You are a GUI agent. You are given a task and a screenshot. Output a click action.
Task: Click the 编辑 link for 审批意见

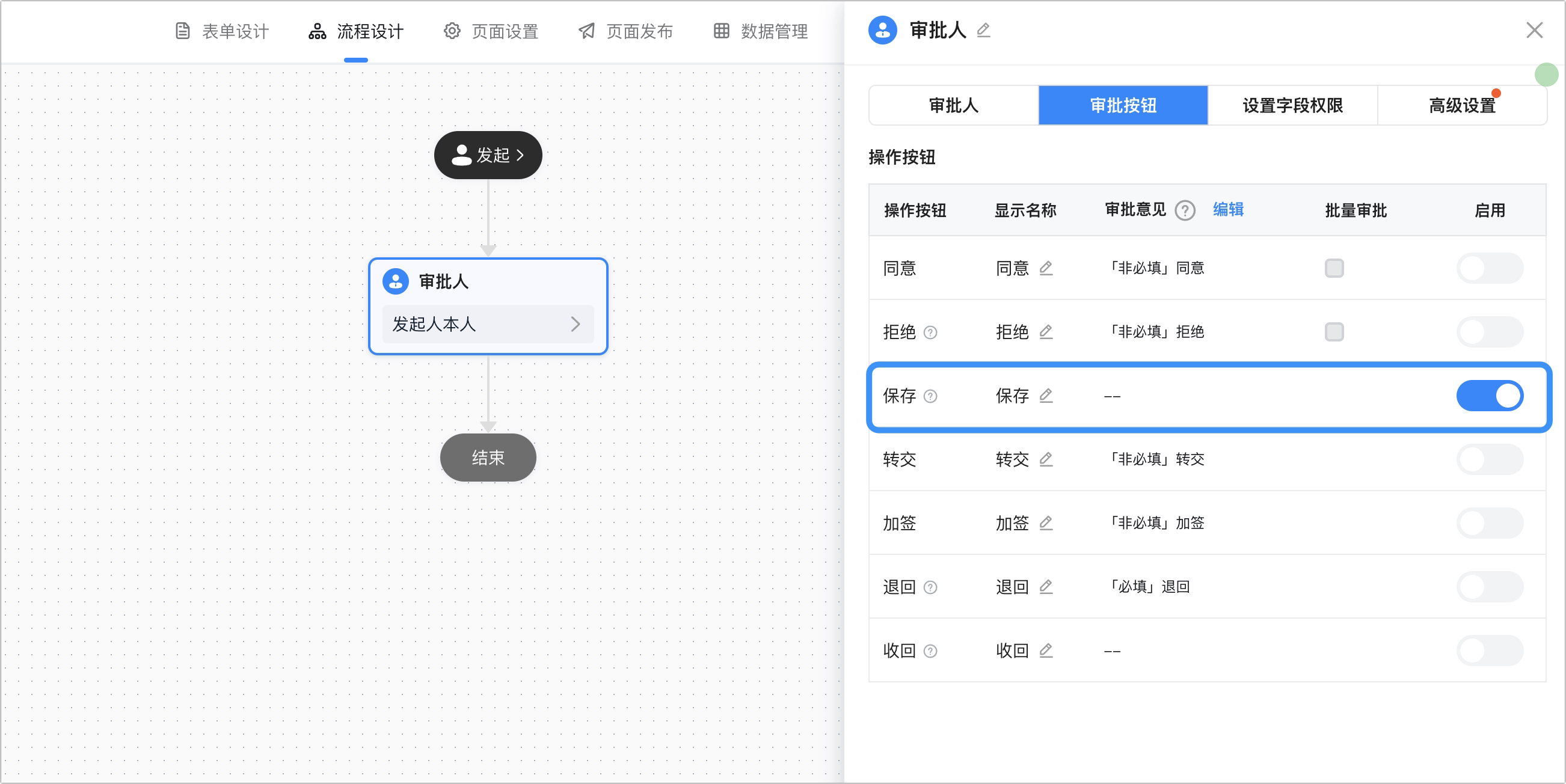tap(1228, 210)
